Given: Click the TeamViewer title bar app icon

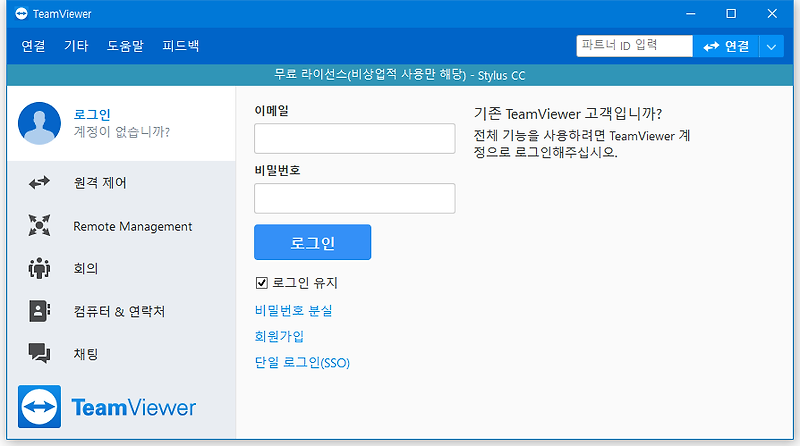Looking at the screenshot, I should coord(21,14).
